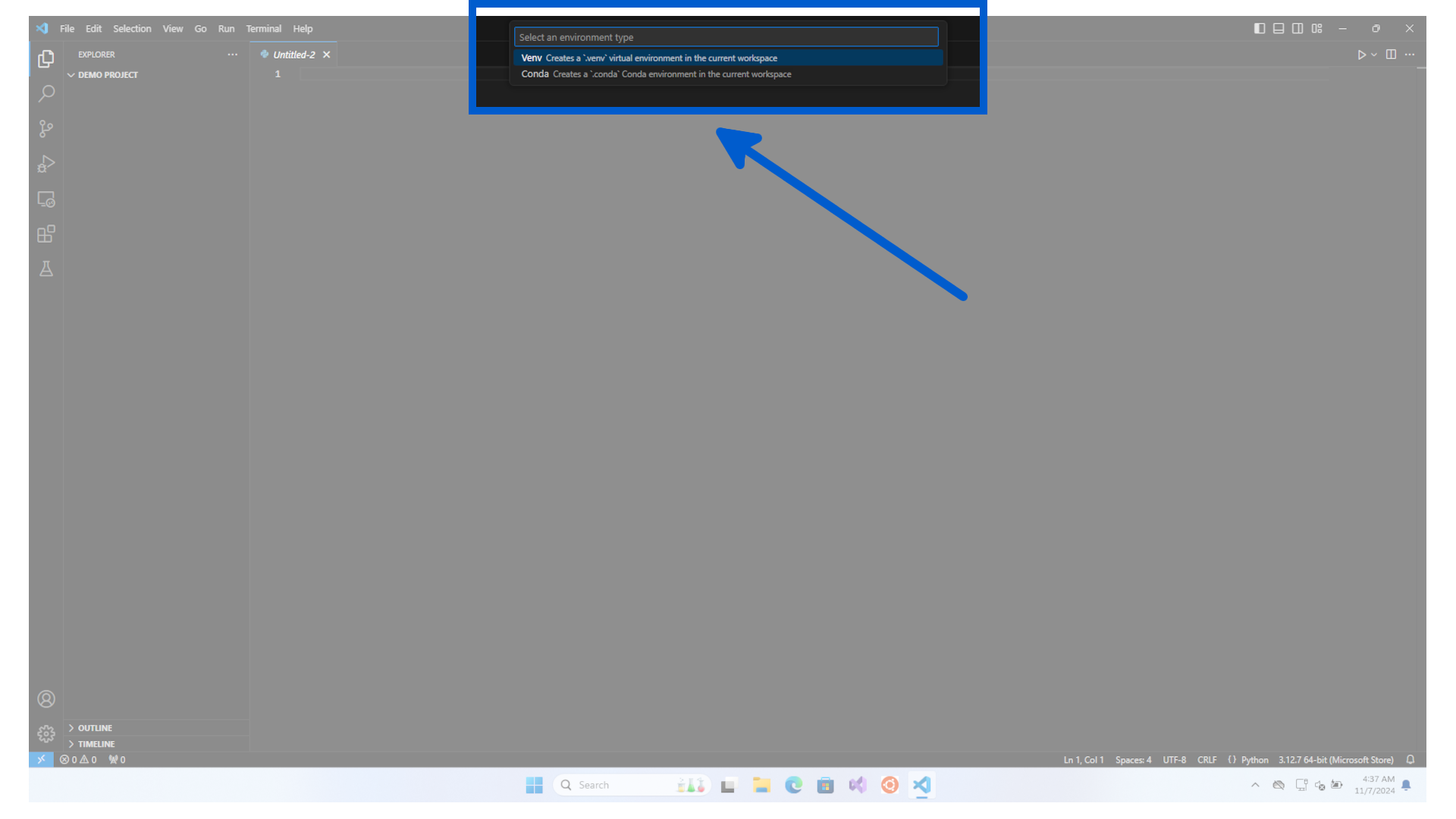Image resolution: width=1456 pixels, height=819 pixels.
Task: Toggle the secondary sidebar visibility
Action: 1298,28
